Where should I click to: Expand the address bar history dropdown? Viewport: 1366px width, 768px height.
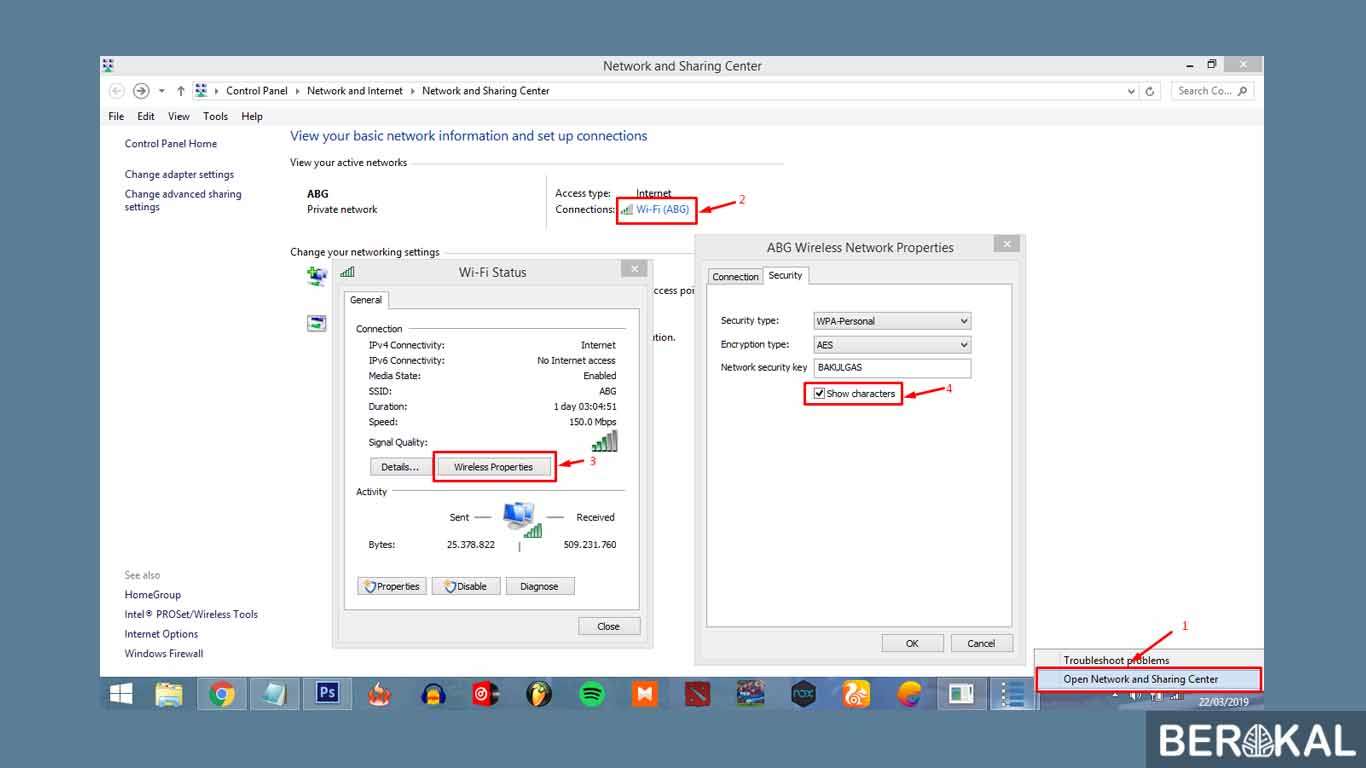tap(1131, 90)
